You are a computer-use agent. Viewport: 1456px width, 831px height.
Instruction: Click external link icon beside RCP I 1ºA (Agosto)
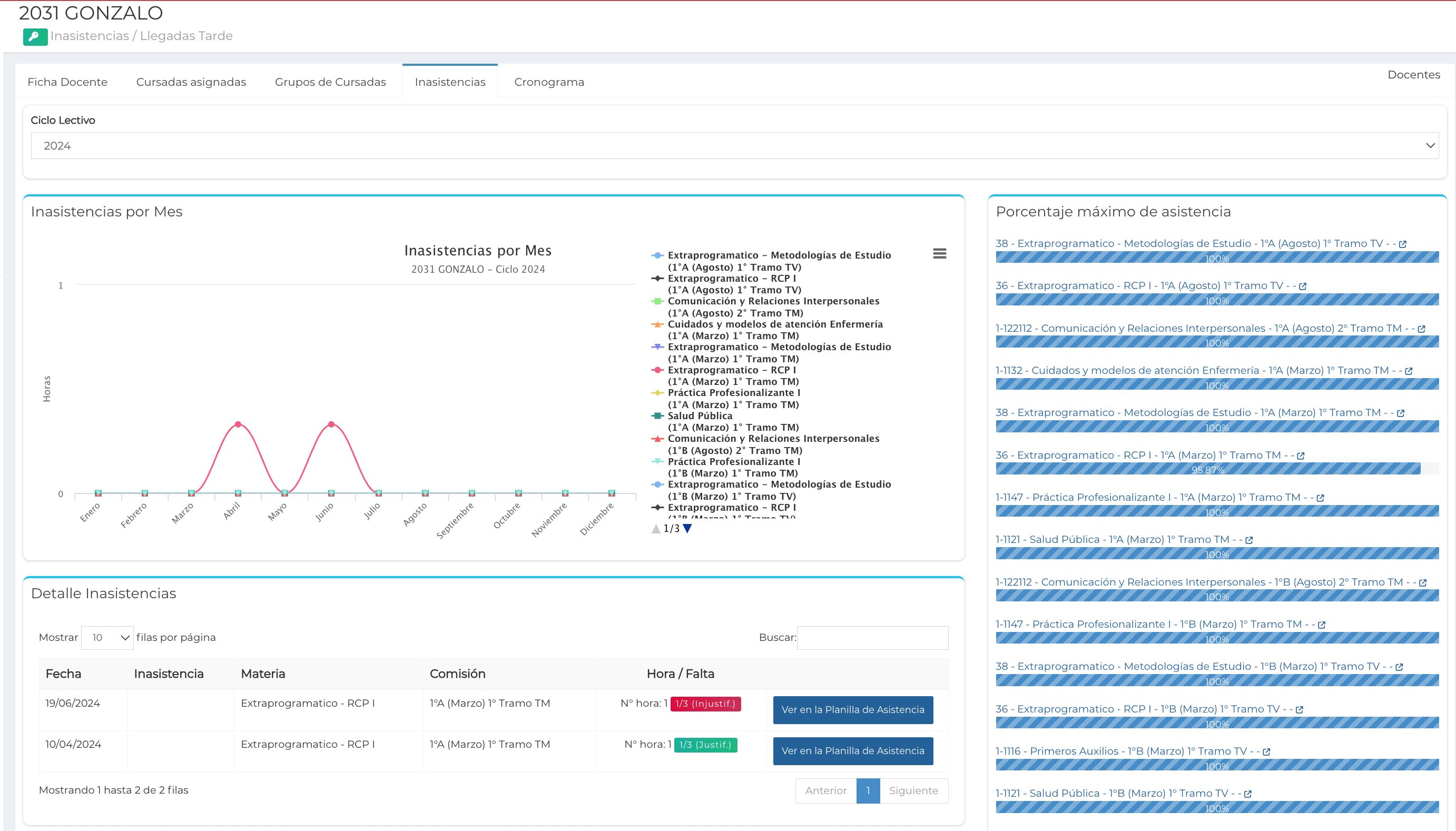click(x=1303, y=286)
